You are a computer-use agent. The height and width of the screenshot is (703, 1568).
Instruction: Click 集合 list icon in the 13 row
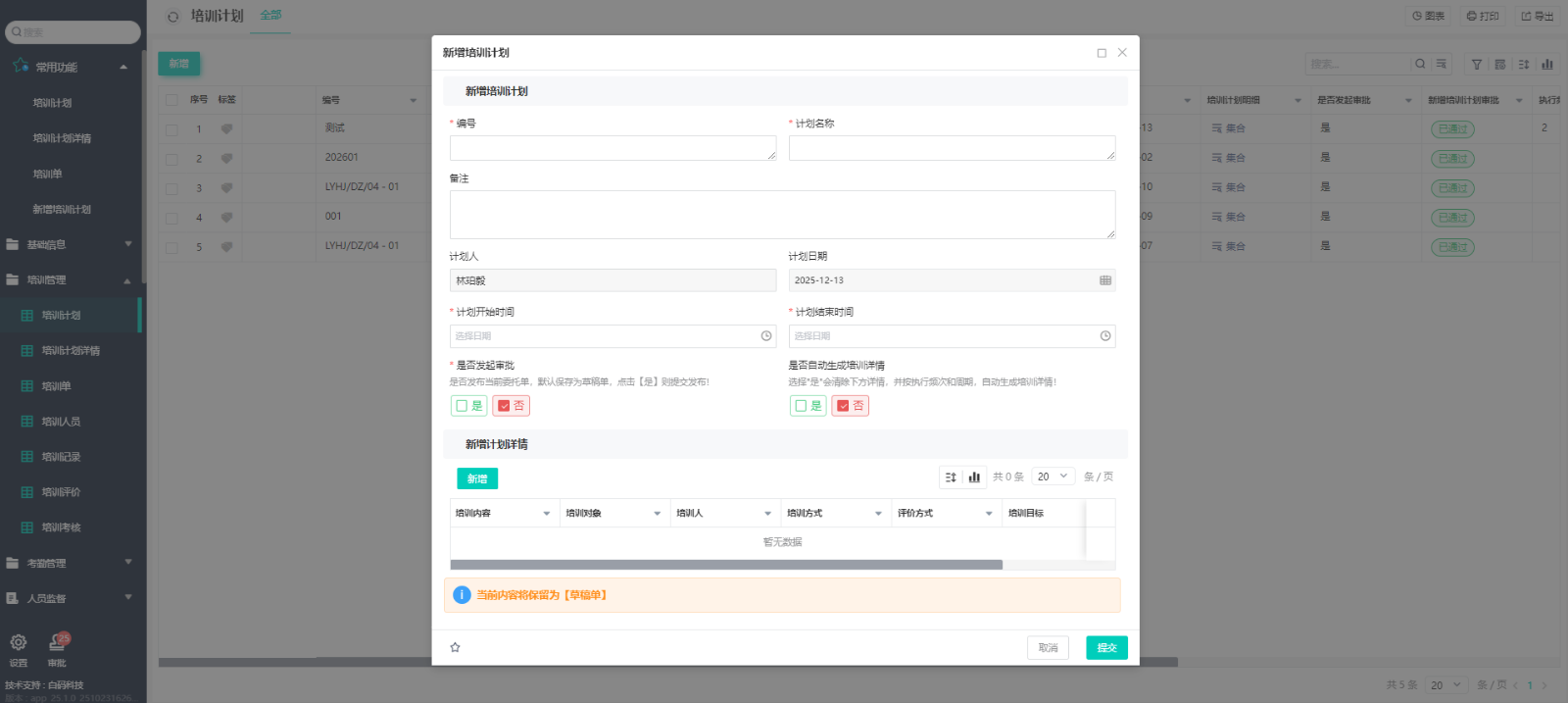(x=1217, y=128)
